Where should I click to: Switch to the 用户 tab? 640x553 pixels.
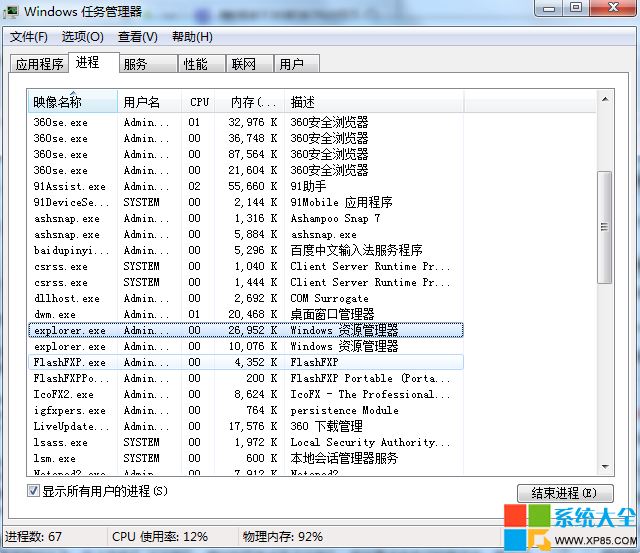[297, 64]
